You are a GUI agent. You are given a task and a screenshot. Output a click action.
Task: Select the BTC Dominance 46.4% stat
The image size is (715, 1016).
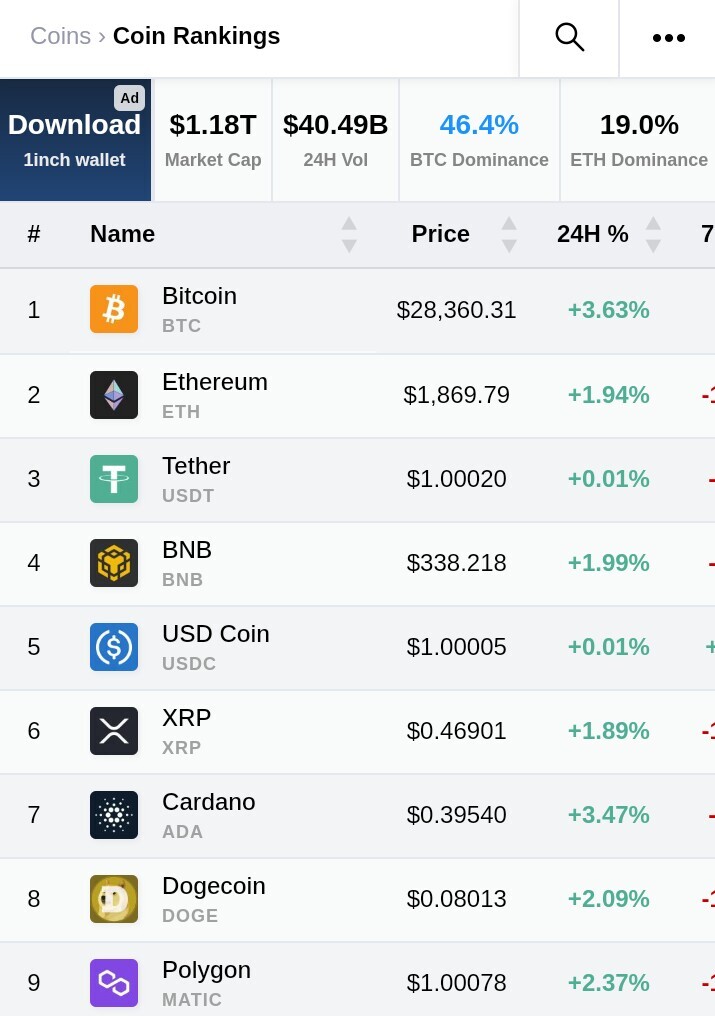tap(479, 140)
